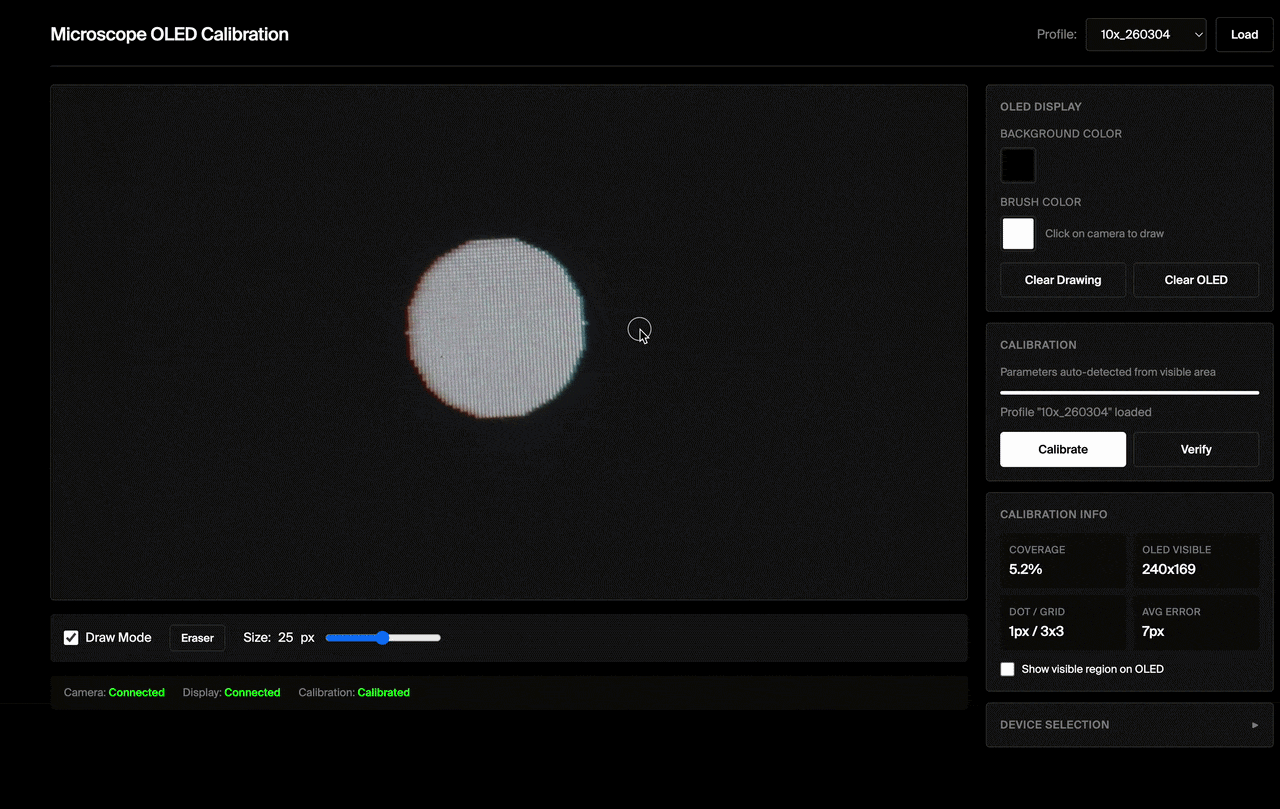Click the Verify button
Viewport: 1280px width, 809px height.
[x=1195, y=449]
